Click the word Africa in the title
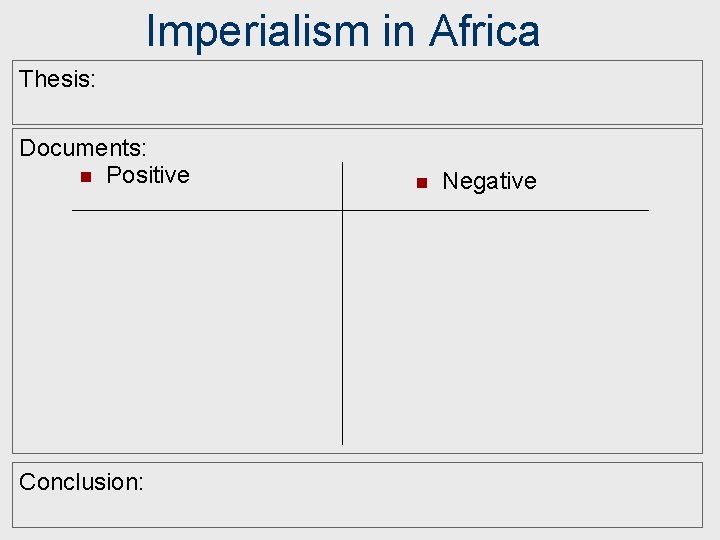720x540 pixels. pos(484,30)
